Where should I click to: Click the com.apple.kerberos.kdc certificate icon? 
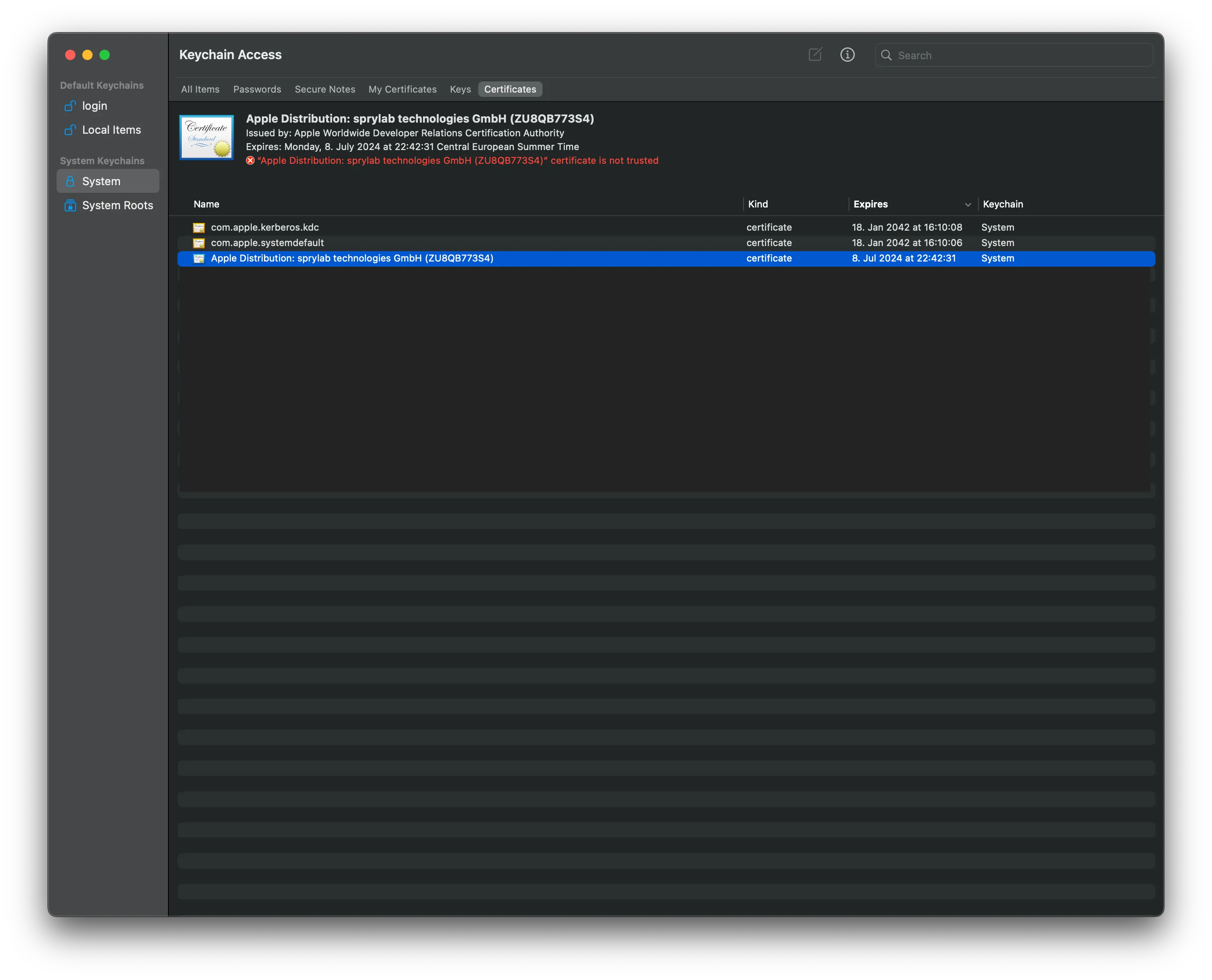[198, 228]
